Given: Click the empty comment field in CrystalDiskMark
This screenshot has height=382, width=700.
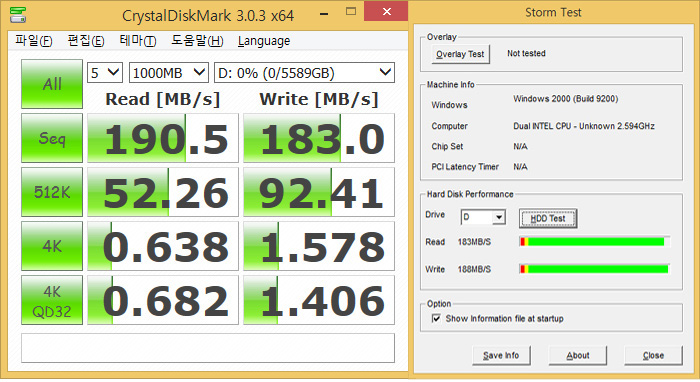Looking at the screenshot, I should (x=208, y=348).
